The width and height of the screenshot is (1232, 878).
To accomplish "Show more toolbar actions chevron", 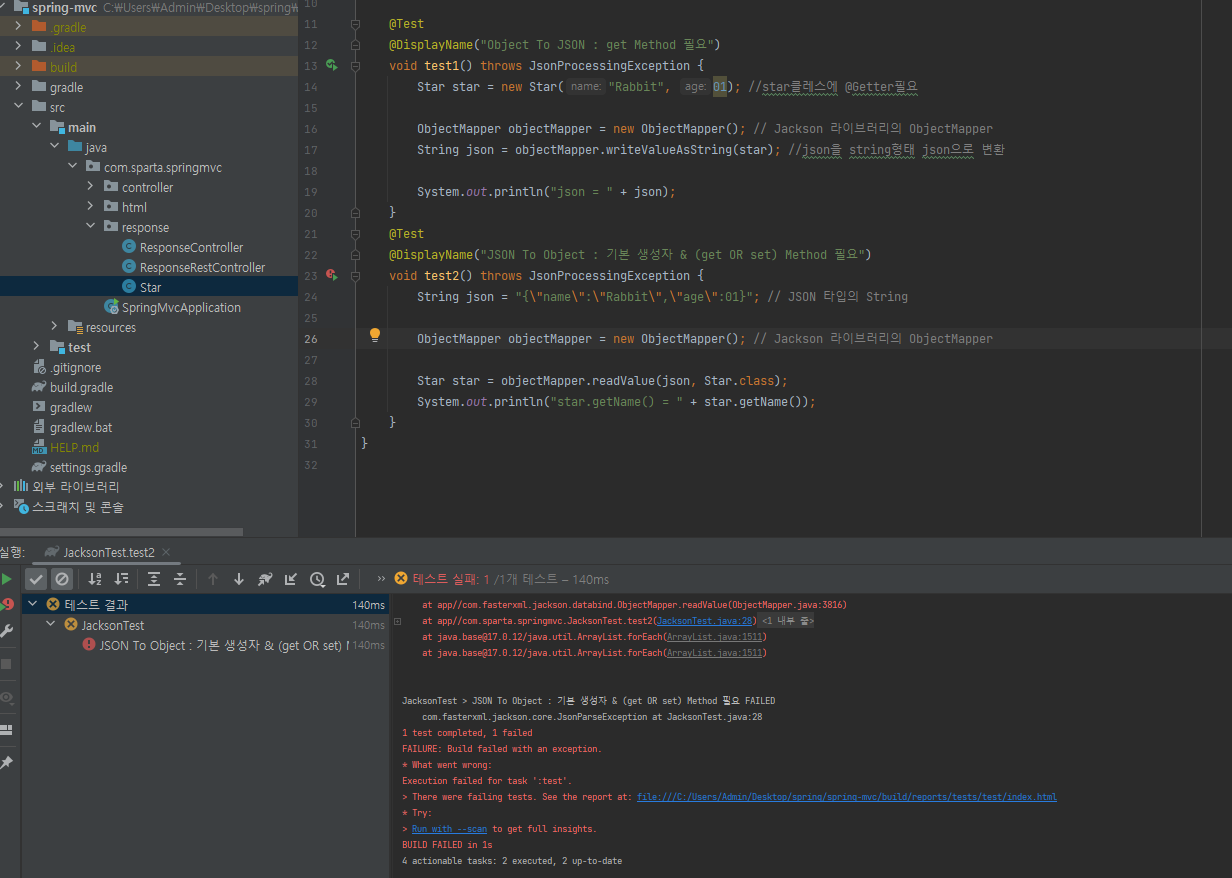I will (x=381, y=579).
